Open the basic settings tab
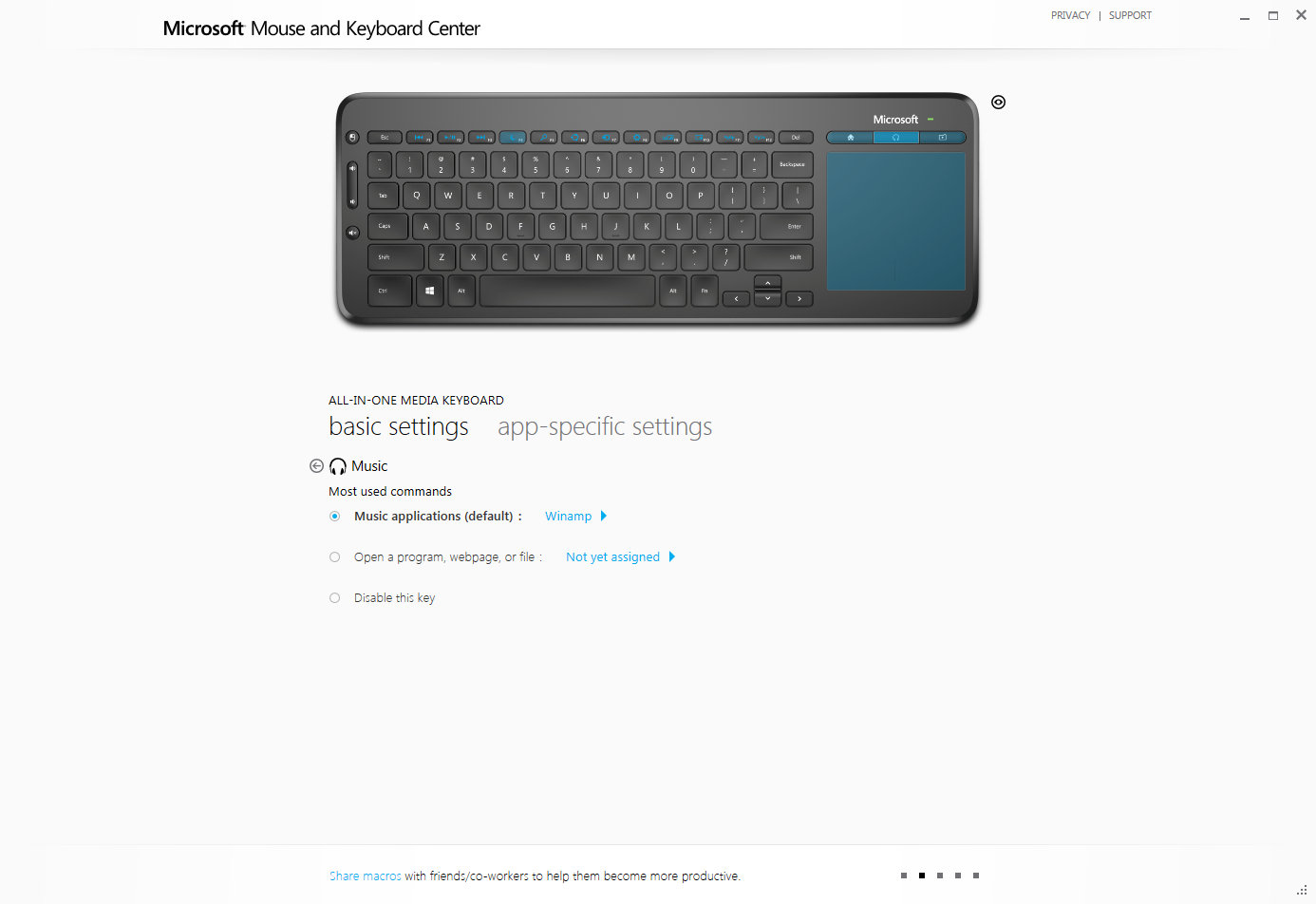This screenshot has width=1316, height=904. coord(399,427)
